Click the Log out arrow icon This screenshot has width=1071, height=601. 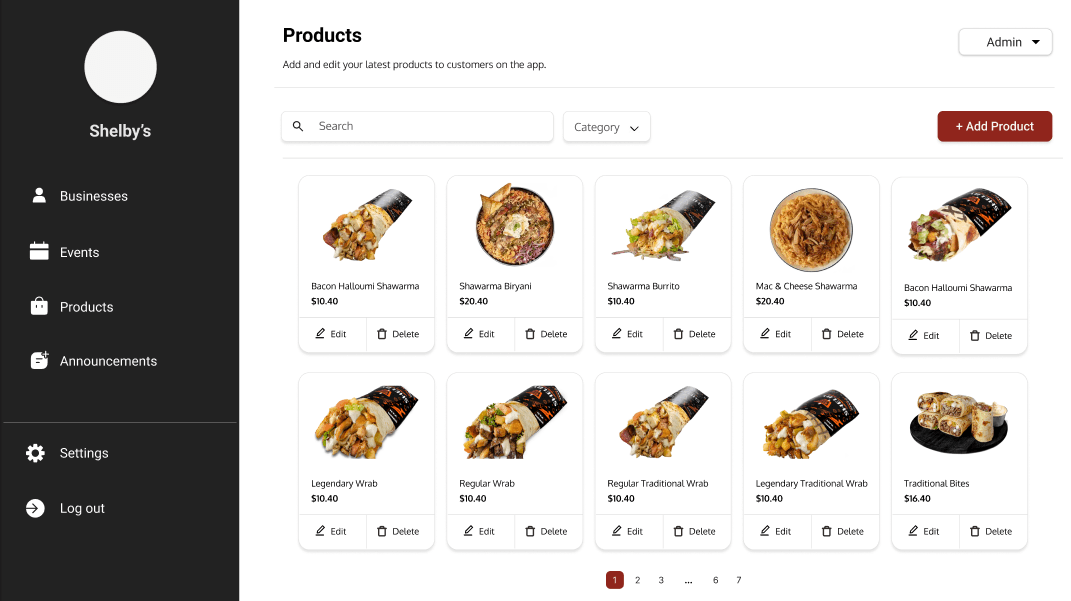point(35,508)
